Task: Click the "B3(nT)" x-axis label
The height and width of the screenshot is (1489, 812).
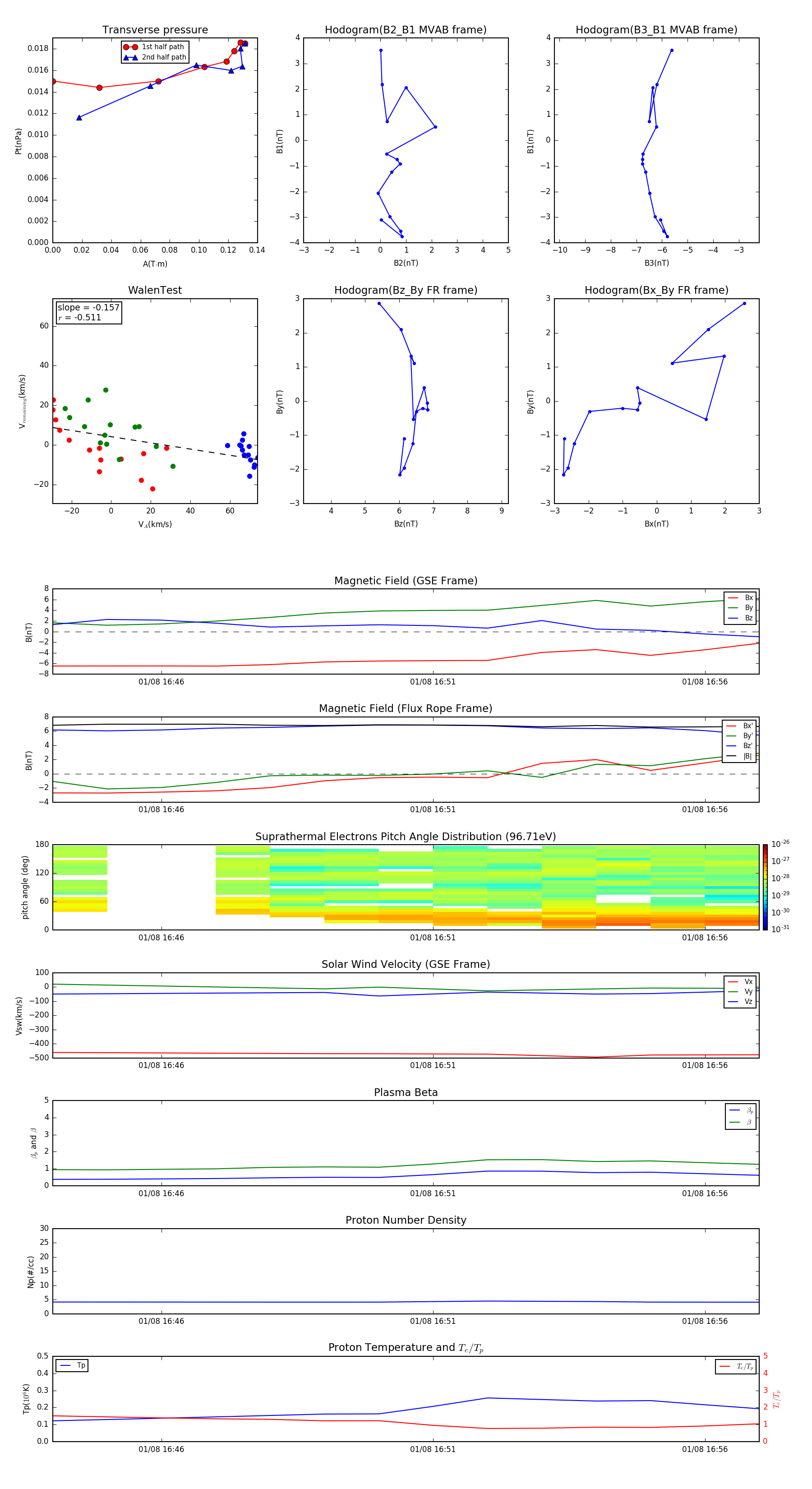Action: pos(656,263)
